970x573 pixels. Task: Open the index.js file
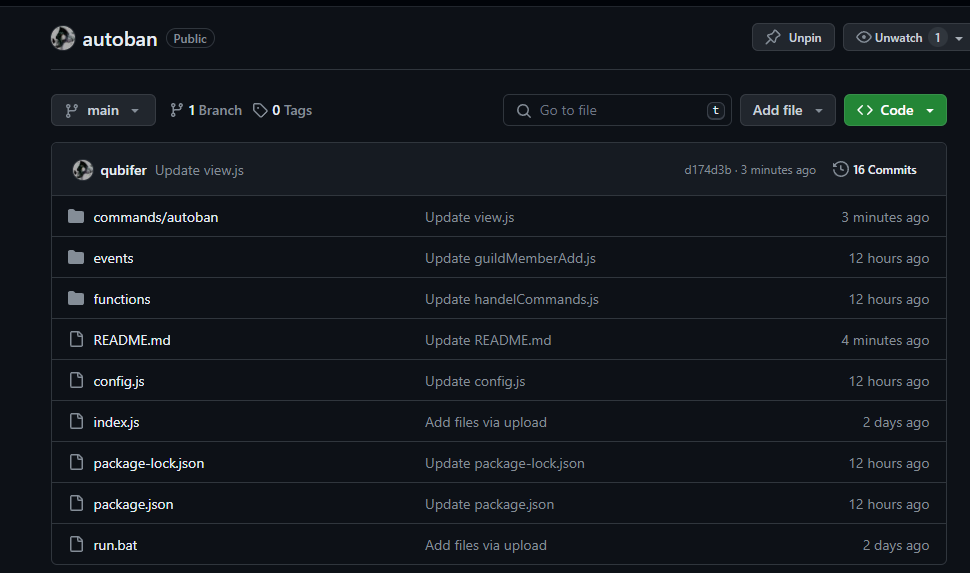[x=116, y=422]
